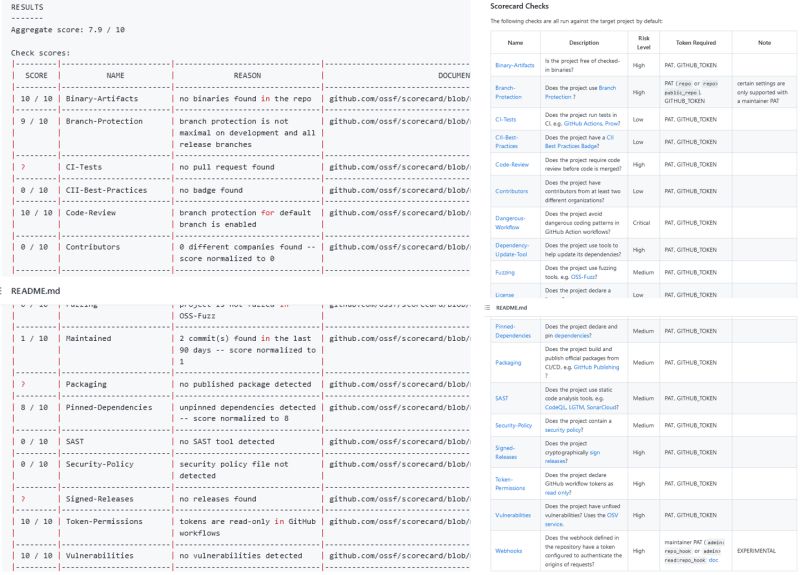Select the README.md label above Pinned-Dependencies table
This screenshot has height=575, width=800.
511,308
